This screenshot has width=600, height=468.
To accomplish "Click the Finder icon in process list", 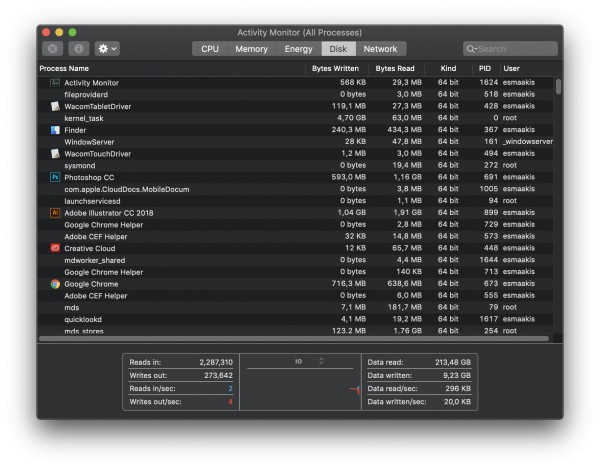I will 55,130.
